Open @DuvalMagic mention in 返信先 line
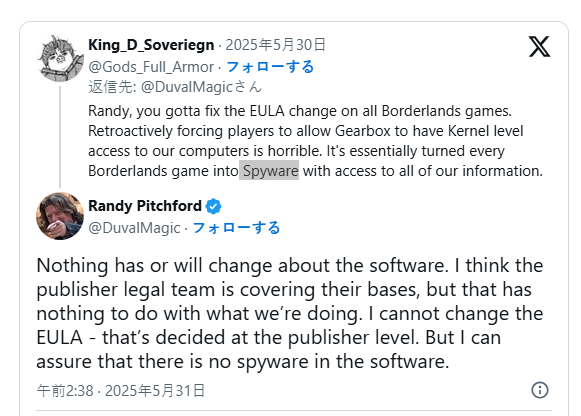 click(187, 87)
